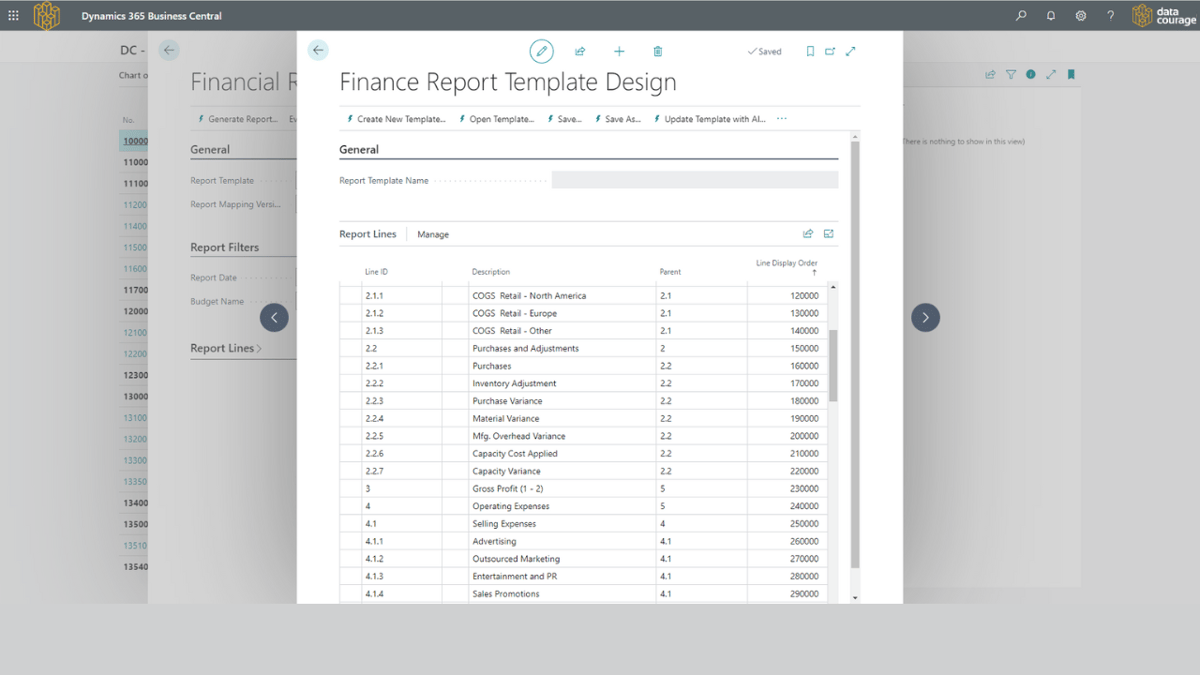Click Create New Template action
This screenshot has height=675, width=1200.
[396, 119]
